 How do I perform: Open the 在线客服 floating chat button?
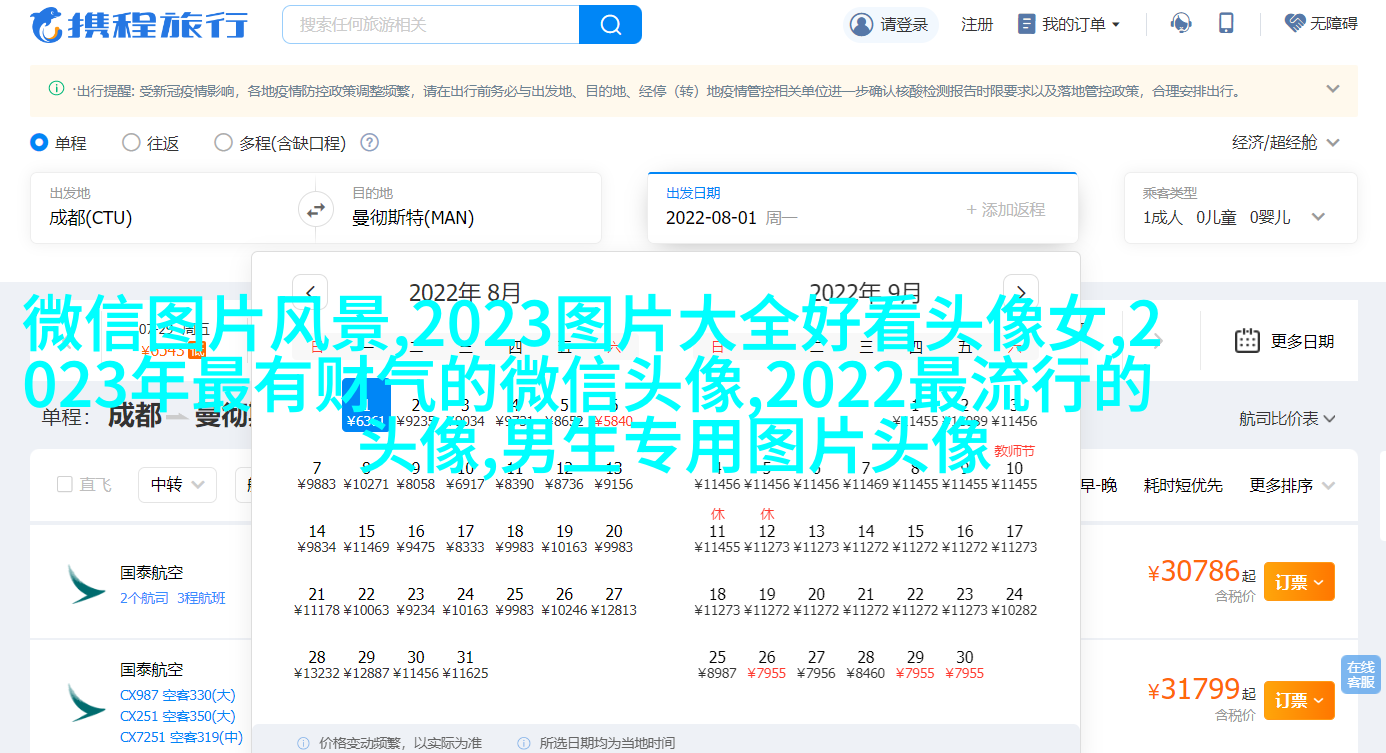point(1361,675)
